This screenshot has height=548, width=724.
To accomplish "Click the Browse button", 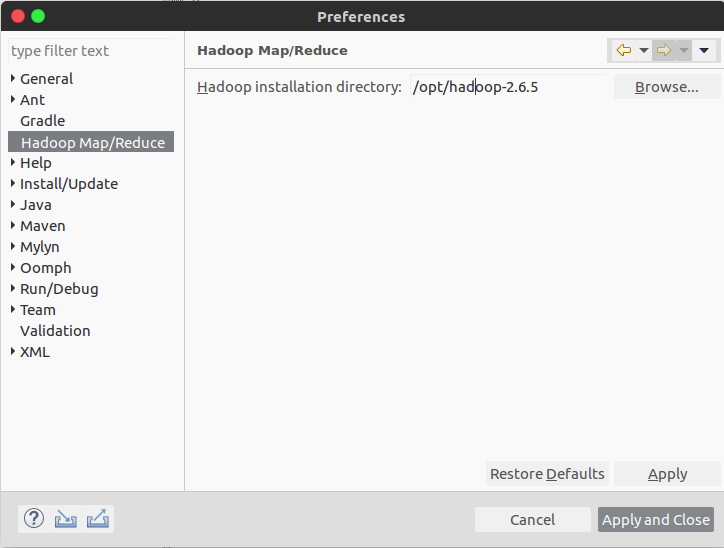I will click(x=667, y=87).
